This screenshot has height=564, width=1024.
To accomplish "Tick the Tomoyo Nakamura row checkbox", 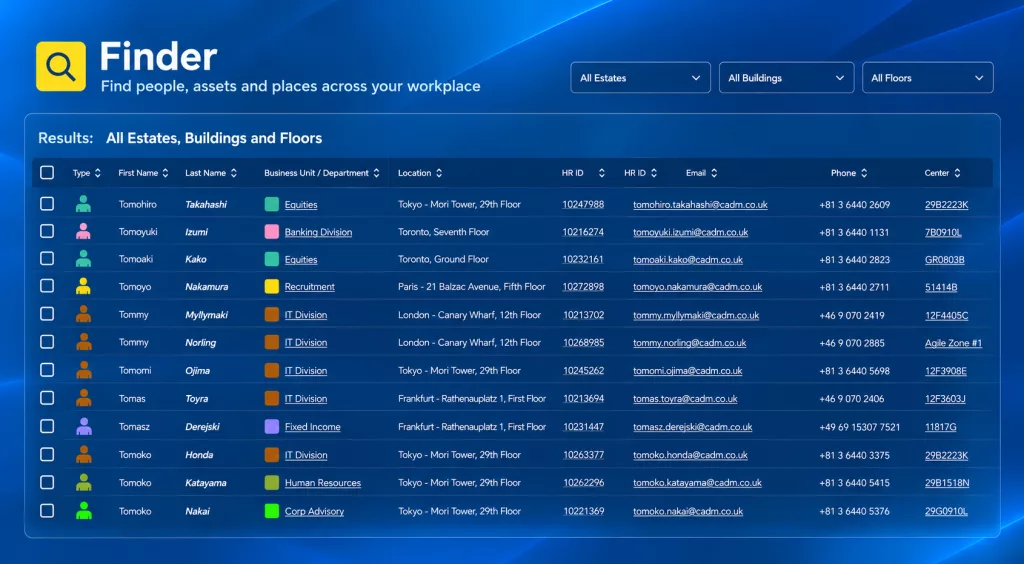I will [x=47, y=286].
